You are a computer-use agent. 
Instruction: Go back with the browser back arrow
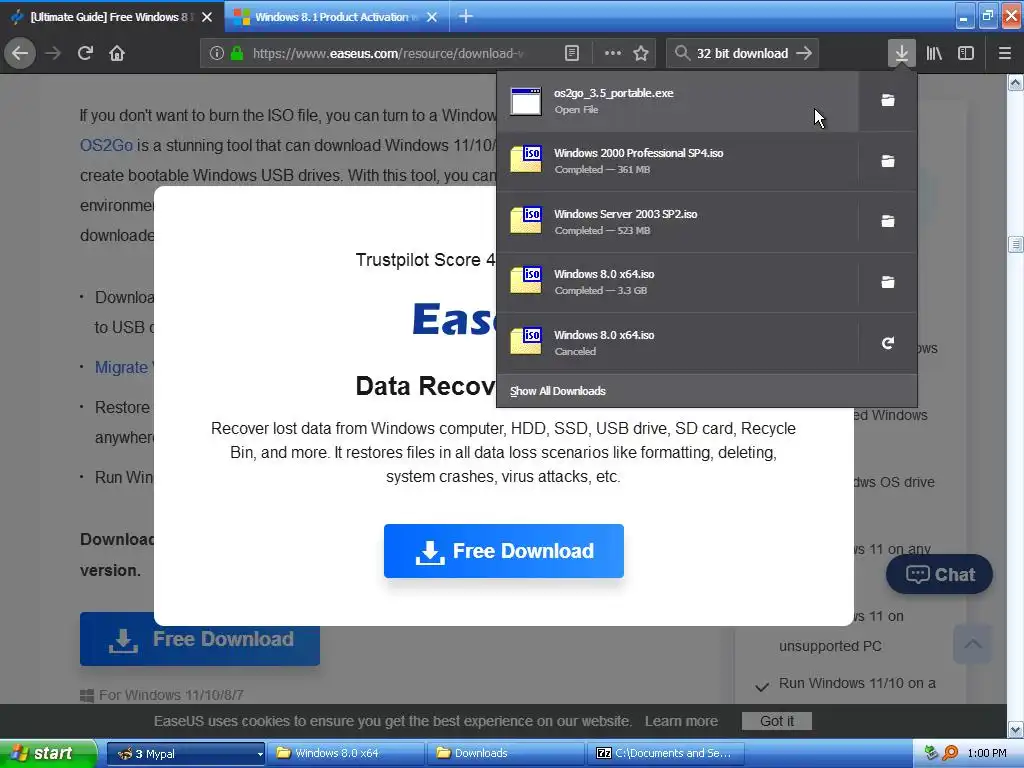(20, 53)
